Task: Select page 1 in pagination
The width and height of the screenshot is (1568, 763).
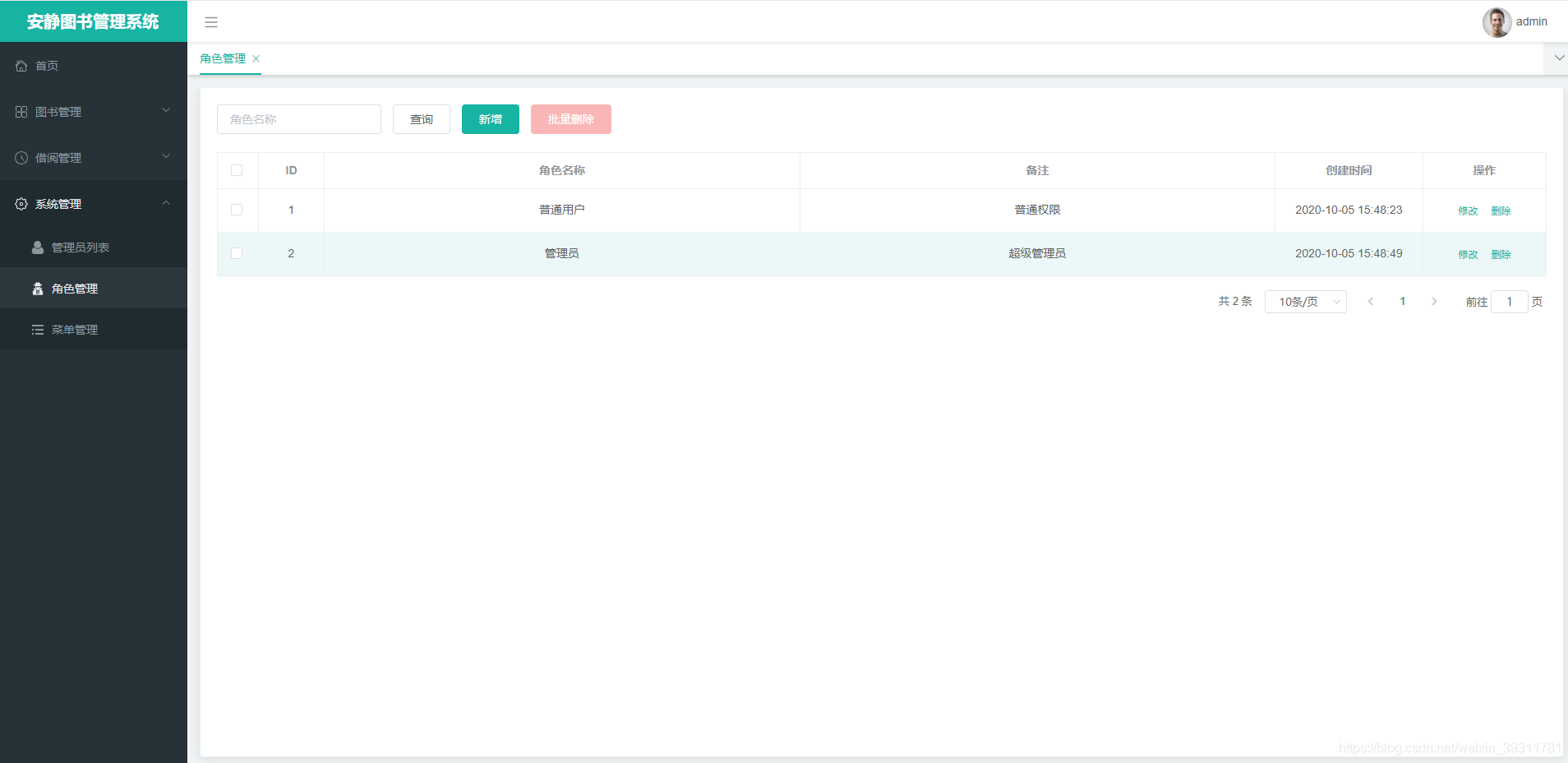Action: pos(1403,302)
